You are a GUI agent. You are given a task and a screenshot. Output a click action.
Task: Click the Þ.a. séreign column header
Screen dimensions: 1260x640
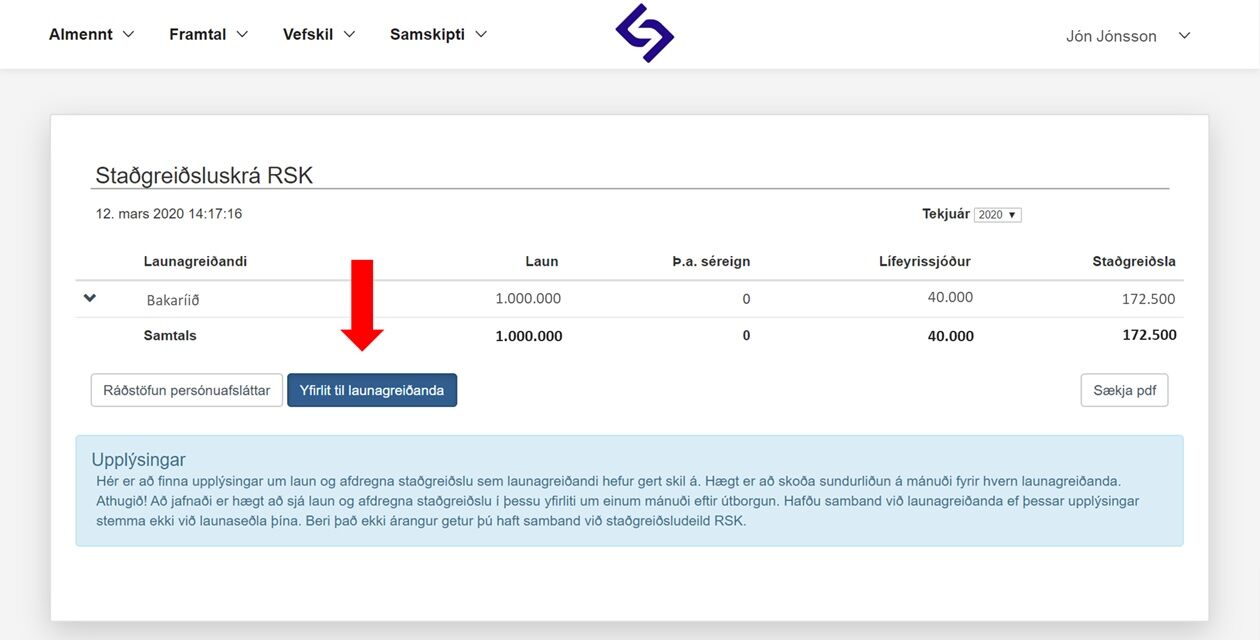[x=710, y=262]
